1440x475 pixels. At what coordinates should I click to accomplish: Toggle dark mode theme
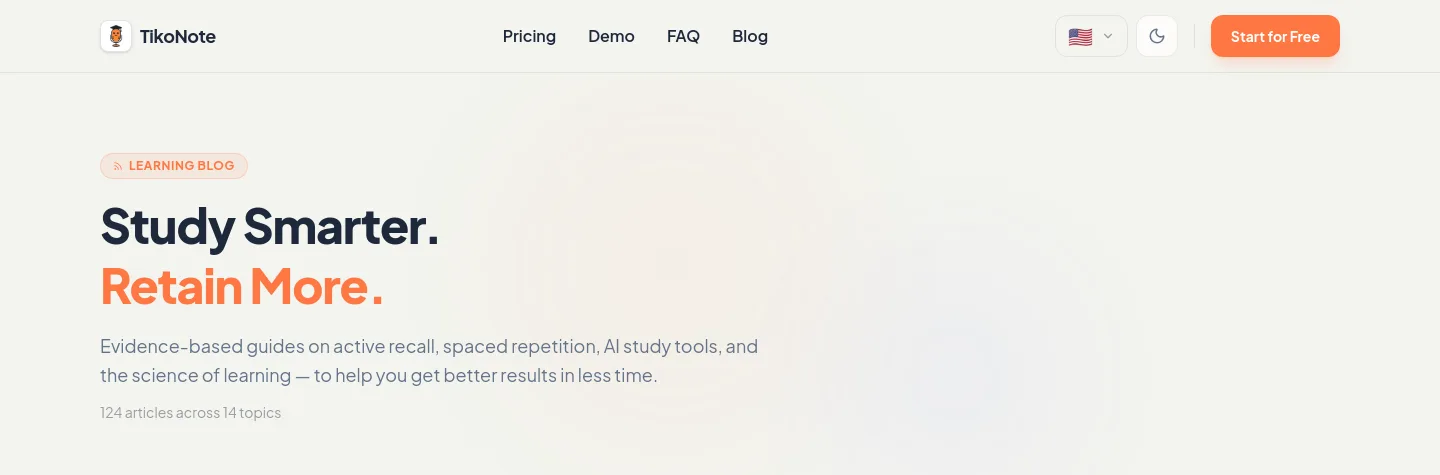[x=1157, y=37]
